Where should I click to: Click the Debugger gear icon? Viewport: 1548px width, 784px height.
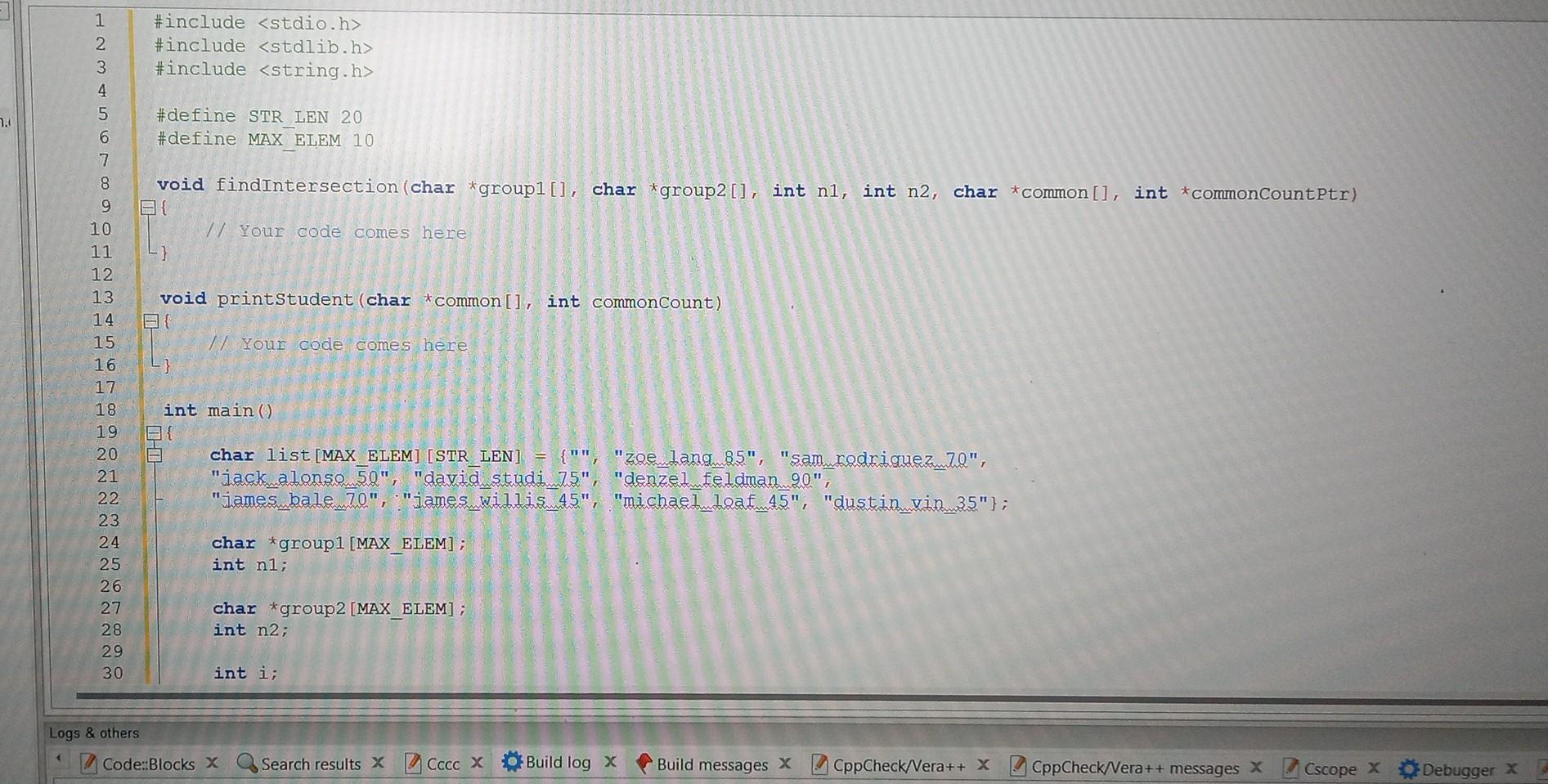click(x=1409, y=768)
